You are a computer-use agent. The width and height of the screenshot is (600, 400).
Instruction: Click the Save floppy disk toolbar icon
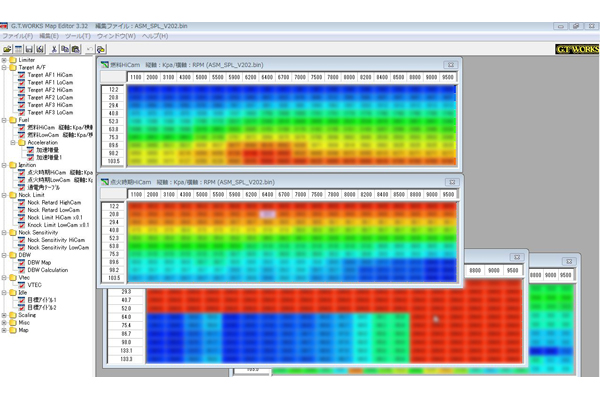(x=31, y=48)
